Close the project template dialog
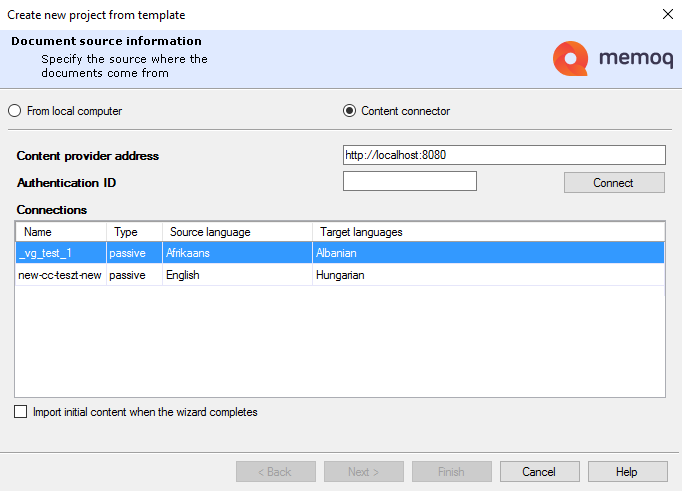Viewport: 682px width, 491px height. (x=667, y=15)
